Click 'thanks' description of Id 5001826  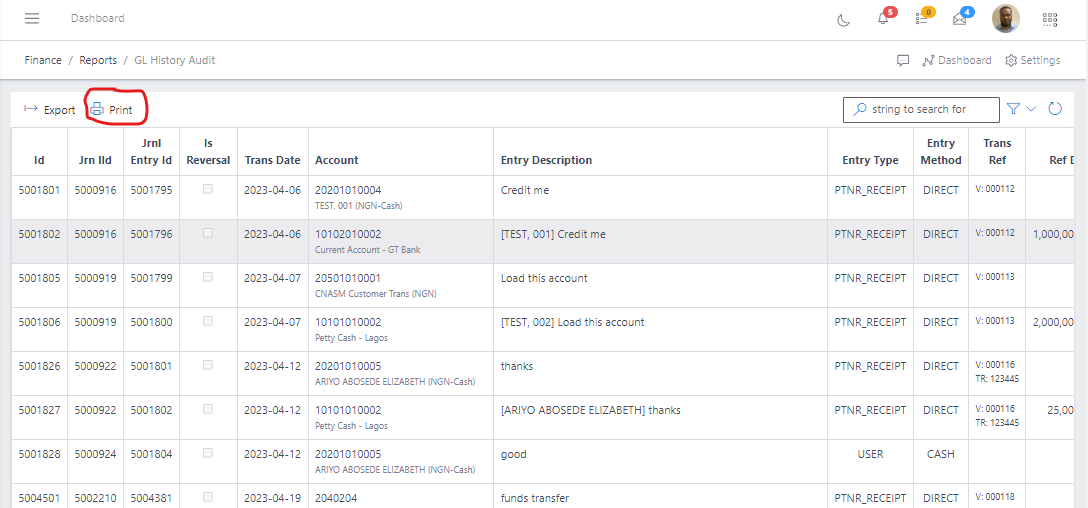517,366
